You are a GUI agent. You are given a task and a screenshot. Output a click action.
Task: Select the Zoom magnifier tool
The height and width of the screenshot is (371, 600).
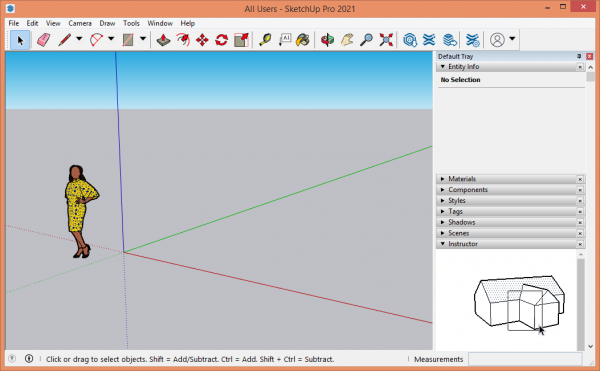pos(367,40)
